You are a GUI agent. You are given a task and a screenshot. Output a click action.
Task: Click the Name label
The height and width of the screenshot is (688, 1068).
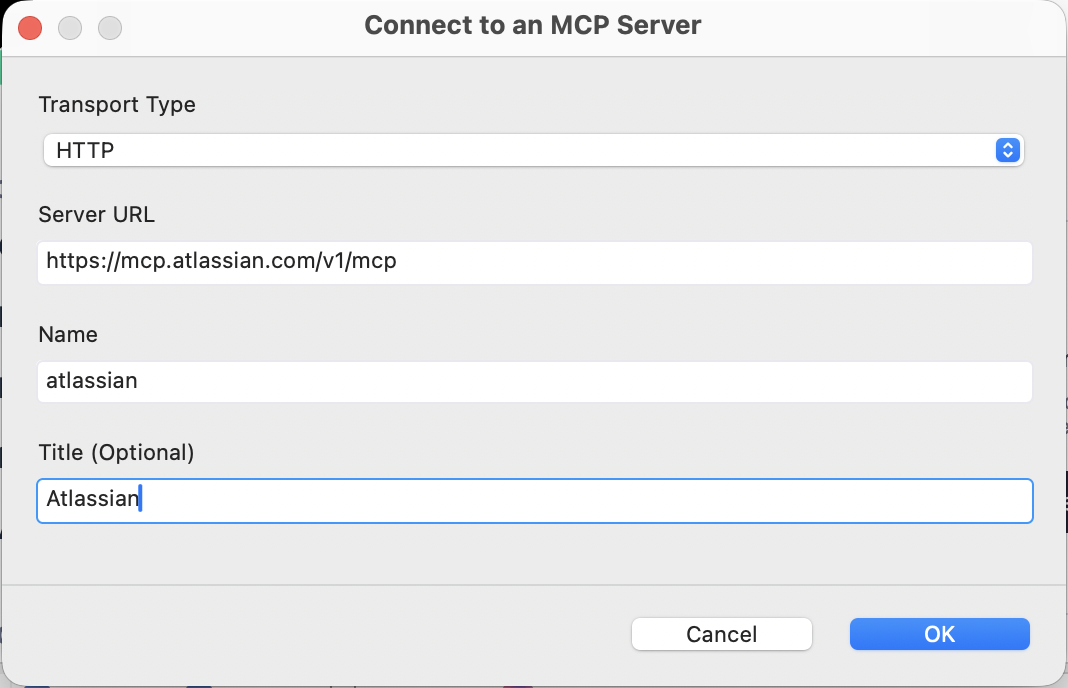click(68, 335)
